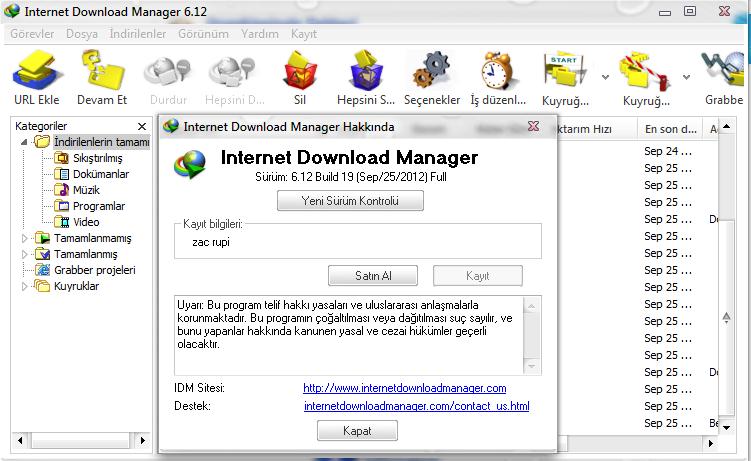Click the Satın Al button
751x461 pixels.
[373, 276]
